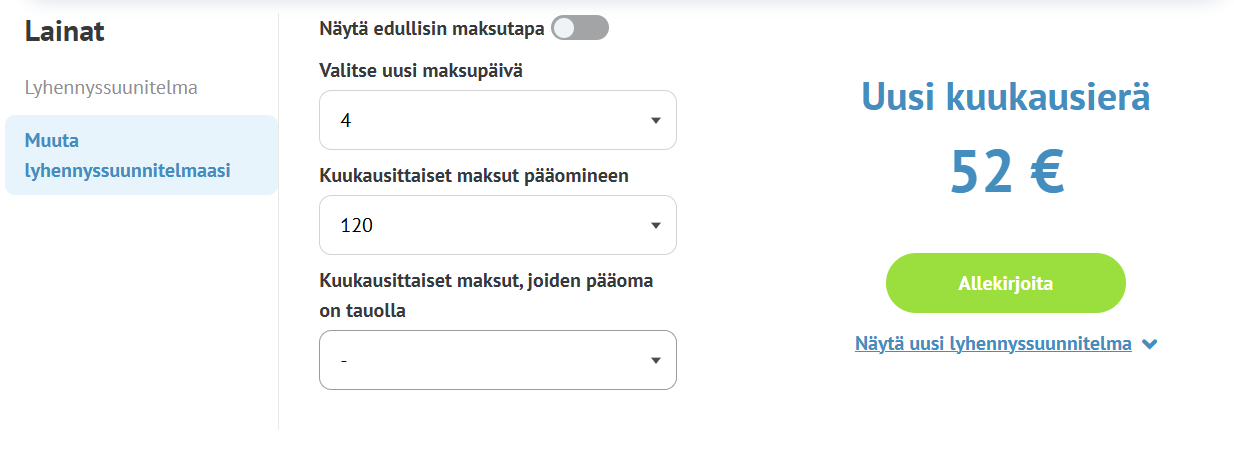Image resolution: width=1234 pixels, height=473 pixels.
Task: Click the Uusi kuukausierä heading
Action: click(x=1005, y=98)
